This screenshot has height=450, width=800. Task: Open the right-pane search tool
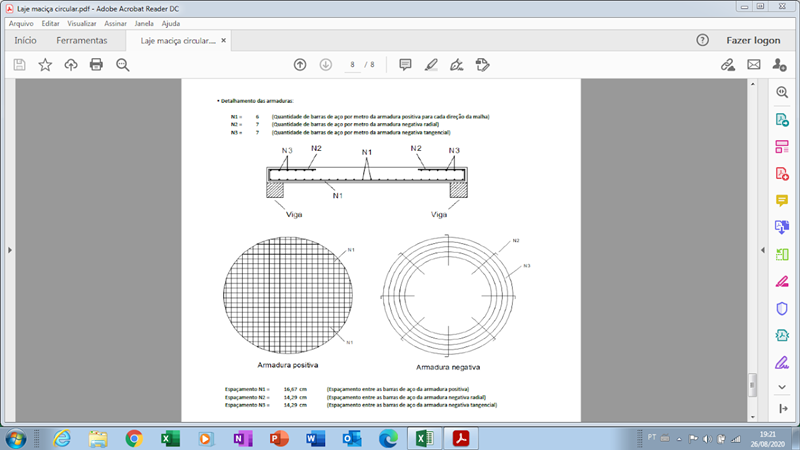click(782, 92)
